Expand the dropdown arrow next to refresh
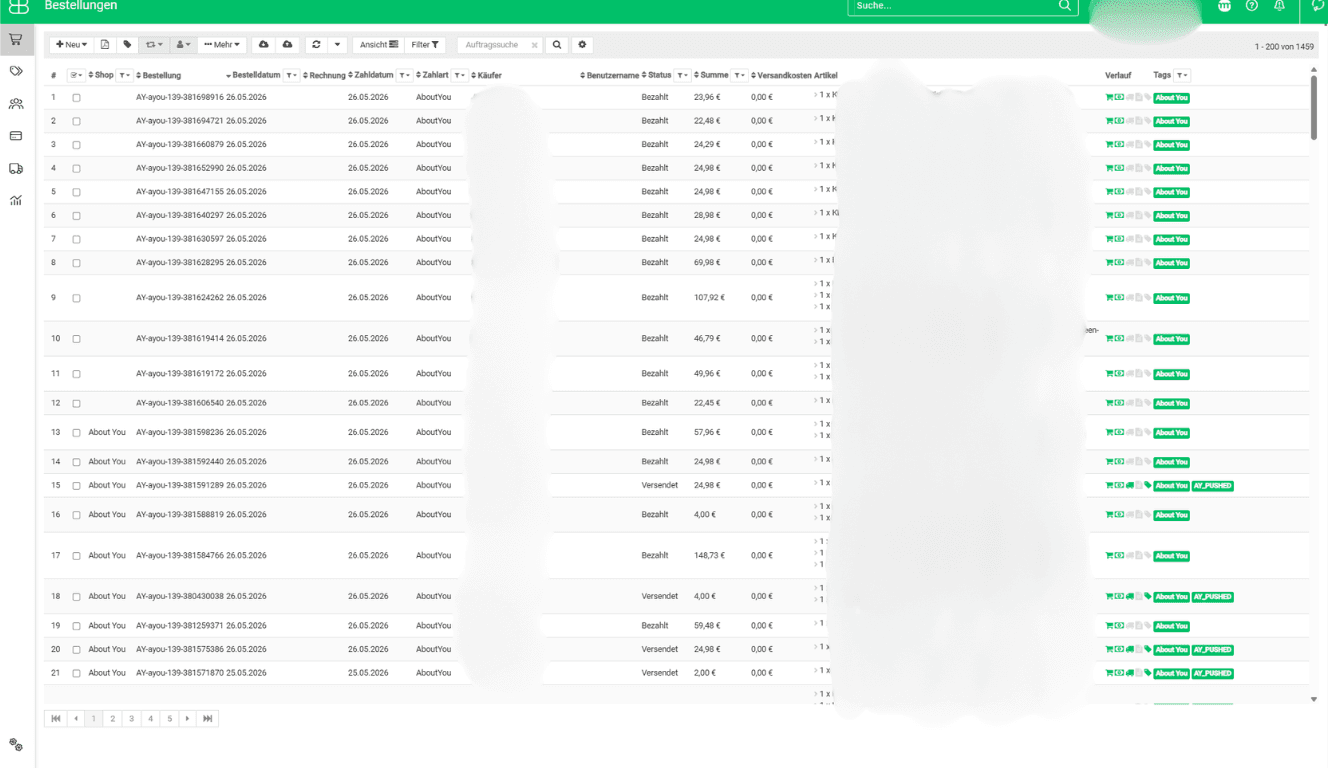This screenshot has height=768, width=1328. click(338, 45)
